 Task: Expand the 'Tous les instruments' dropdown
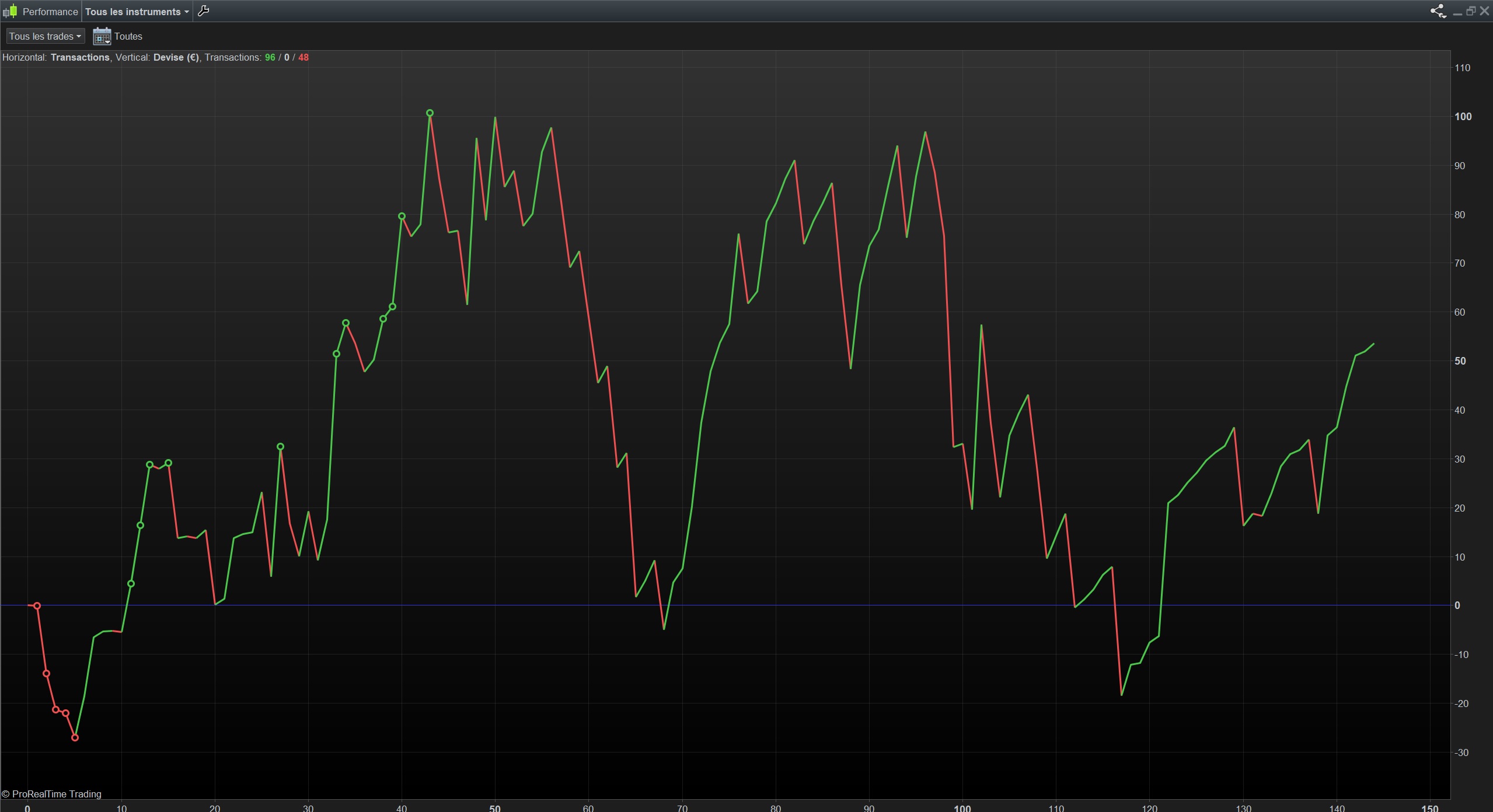(137, 12)
